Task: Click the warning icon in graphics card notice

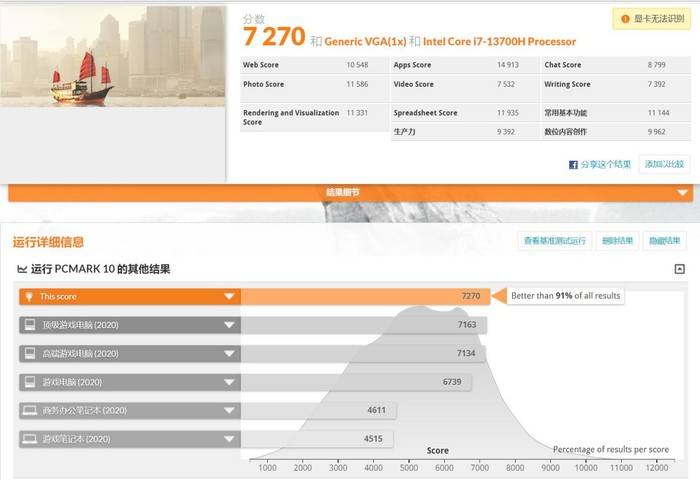Action: (625, 19)
